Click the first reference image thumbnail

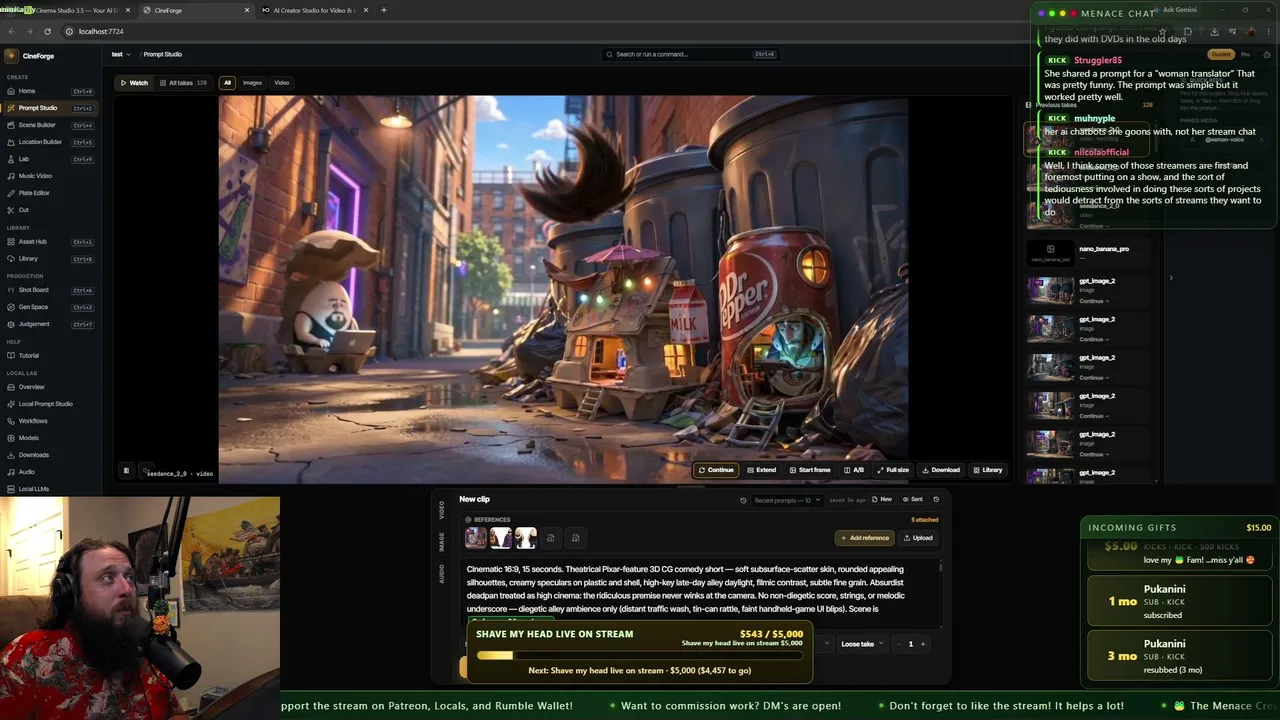click(x=476, y=538)
